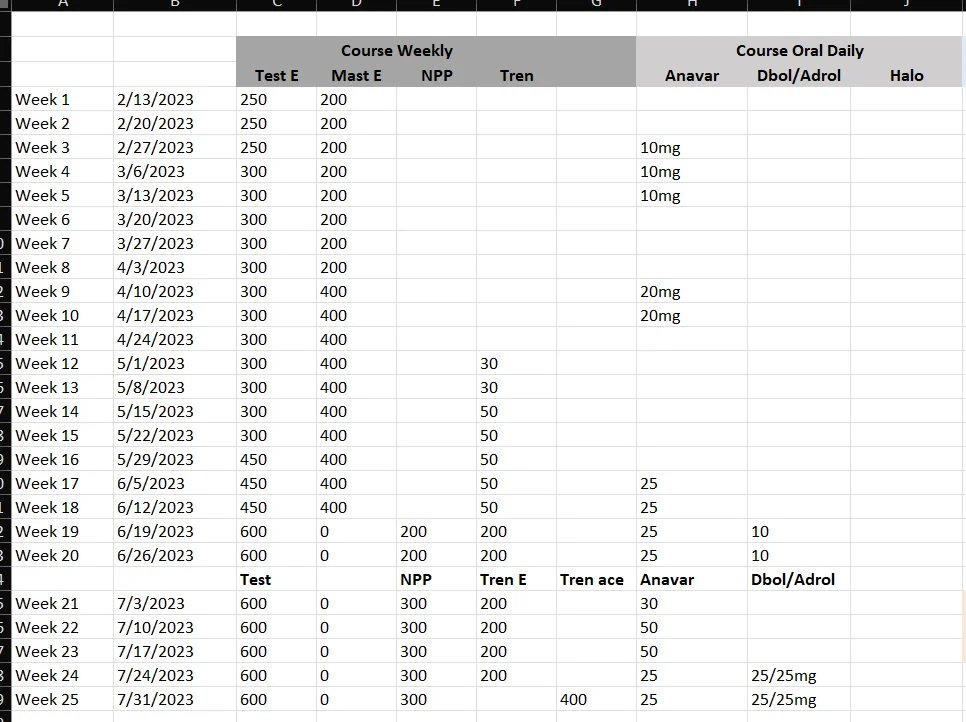Click the date cell 7/31/2023

coord(156,700)
